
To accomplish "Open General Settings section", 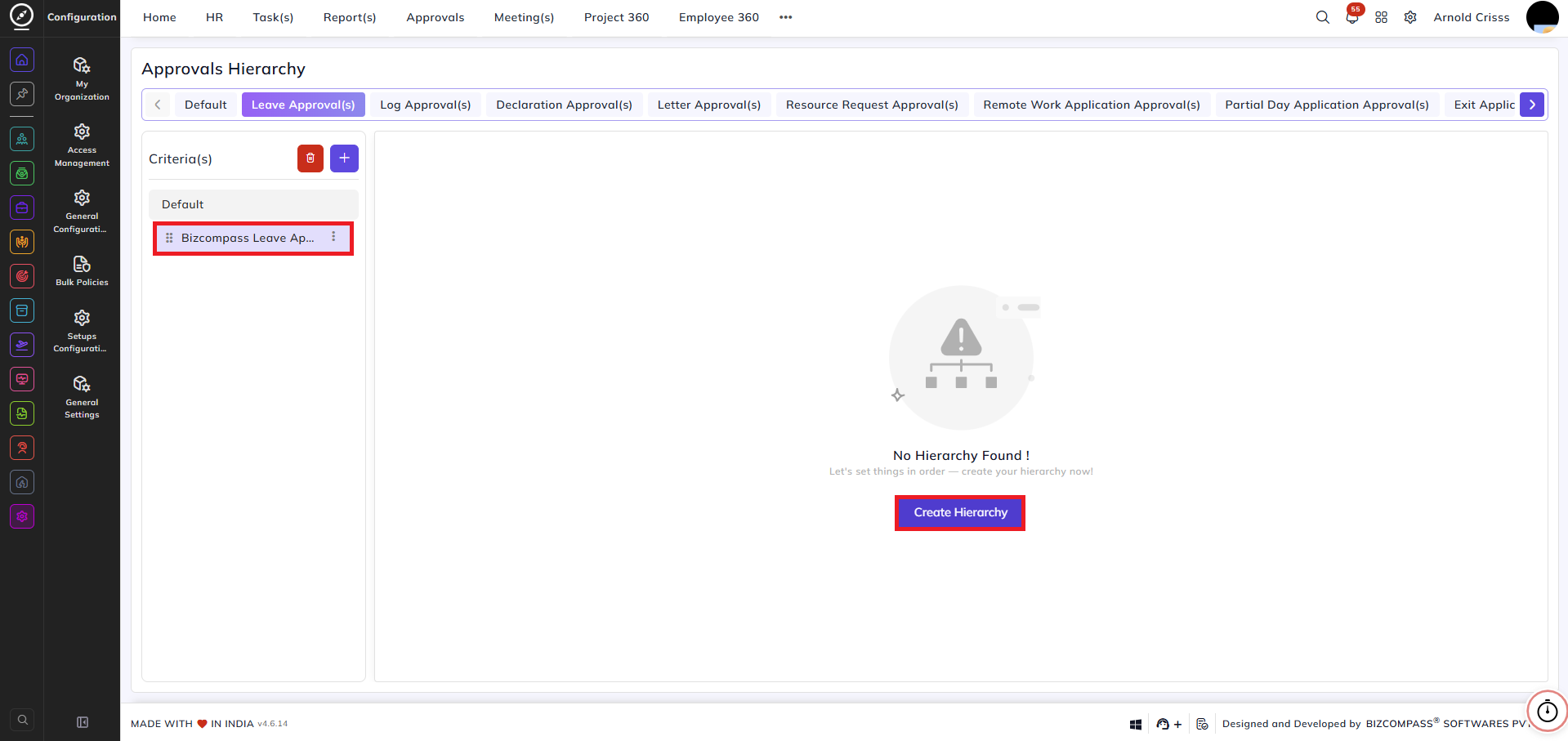I will coord(82,397).
